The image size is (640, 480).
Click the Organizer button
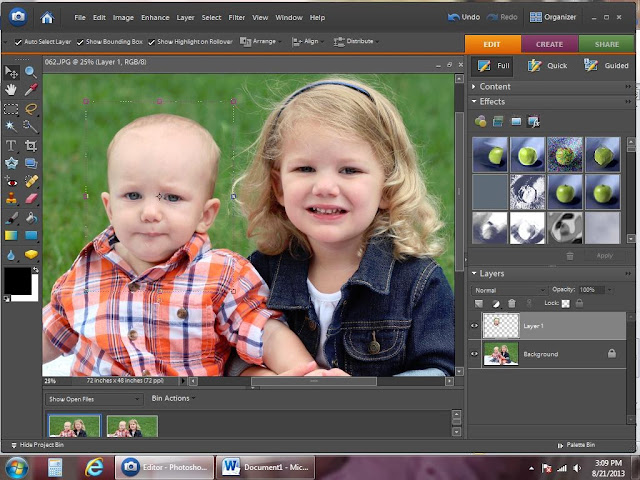(x=551, y=17)
